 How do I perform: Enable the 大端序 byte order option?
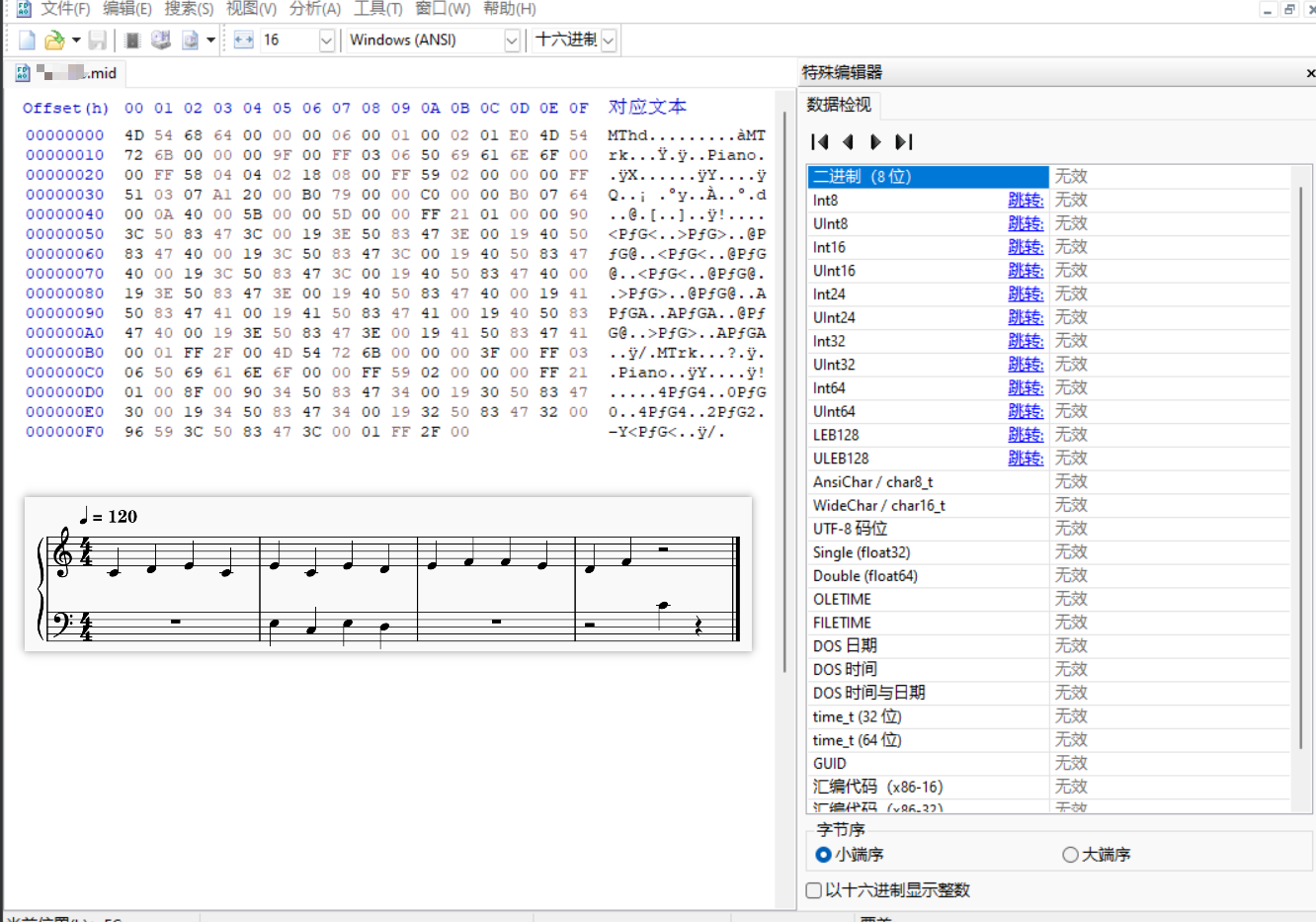coord(1070,855)
